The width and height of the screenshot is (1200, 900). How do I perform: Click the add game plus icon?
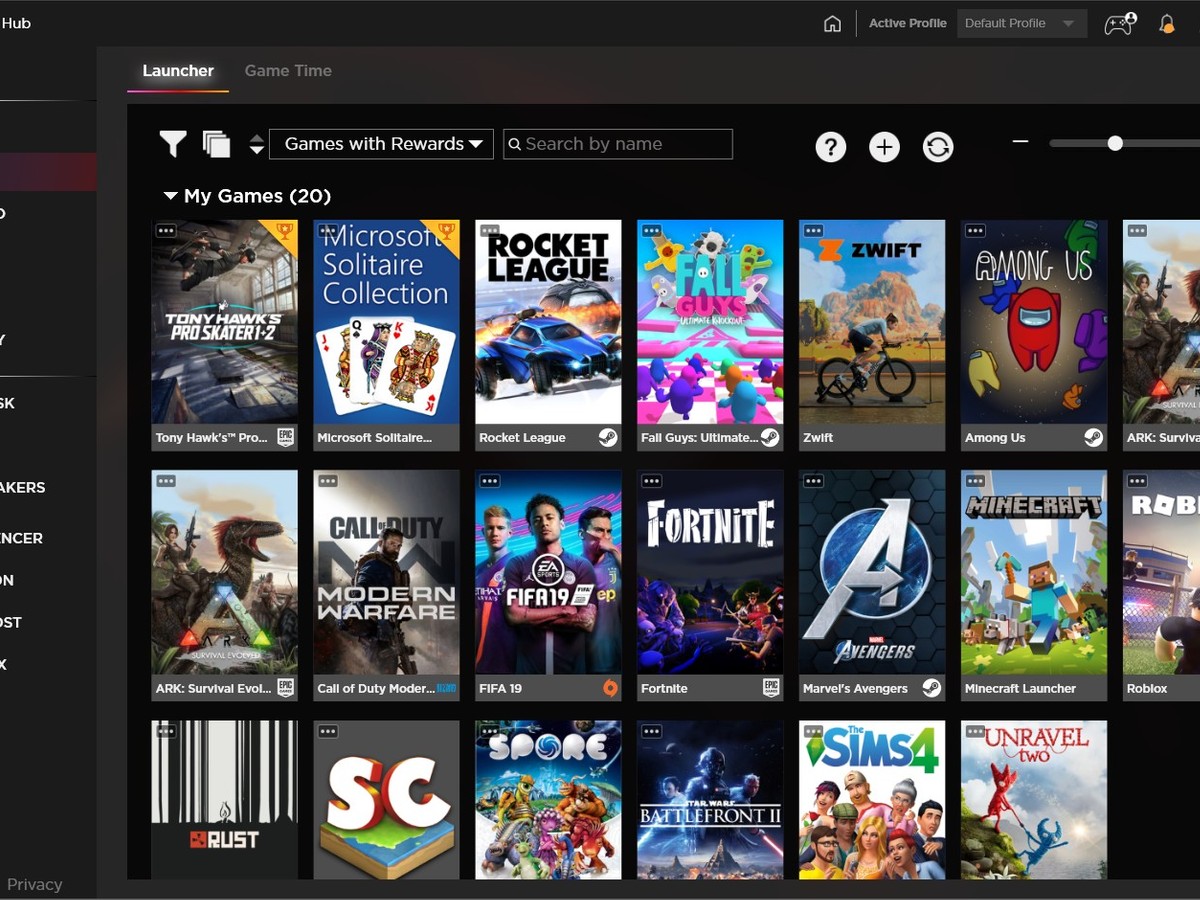click(x=884, y=147)
